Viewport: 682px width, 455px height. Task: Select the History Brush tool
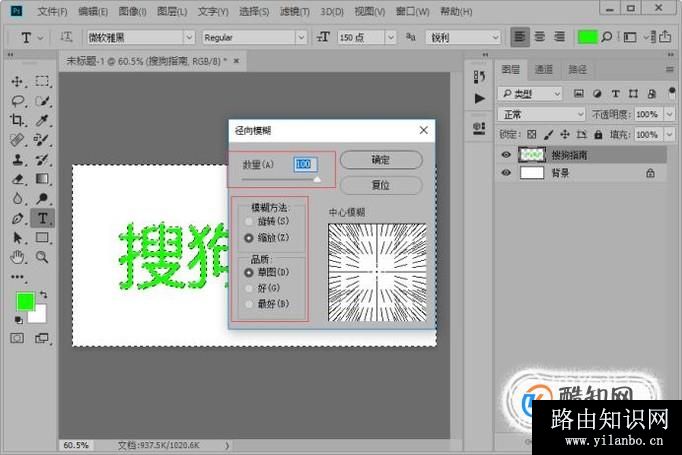tap(42, 159)
